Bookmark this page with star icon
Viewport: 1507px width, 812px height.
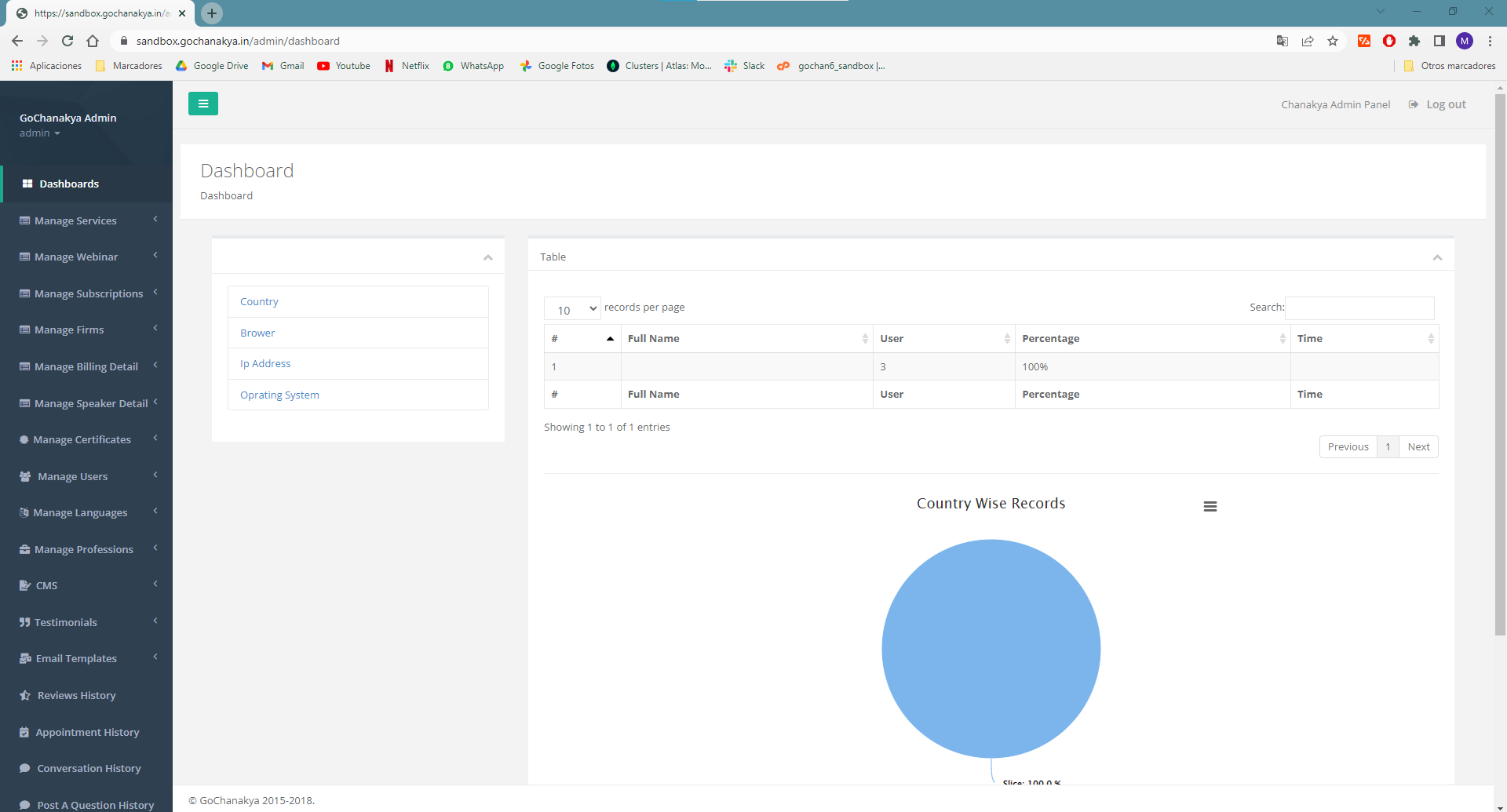(1333, 41)
